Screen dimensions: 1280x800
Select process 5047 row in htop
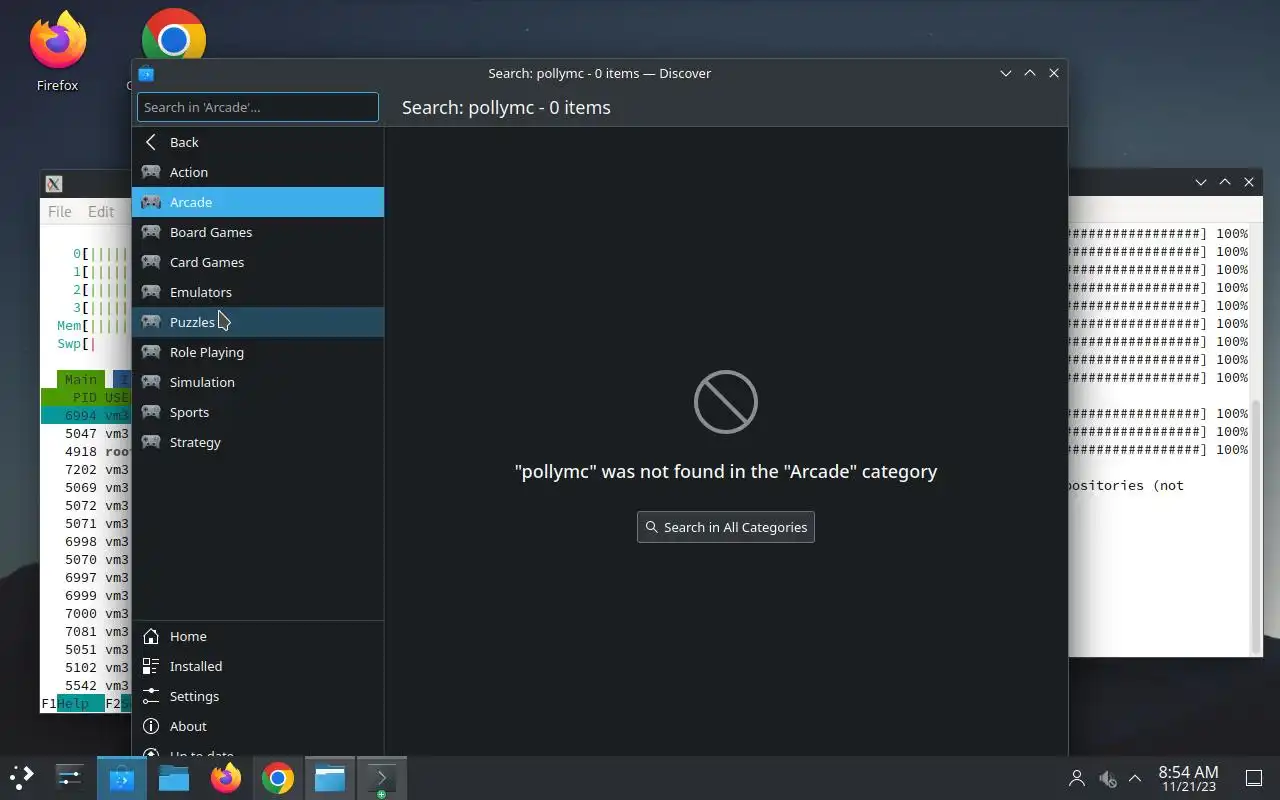86,433
